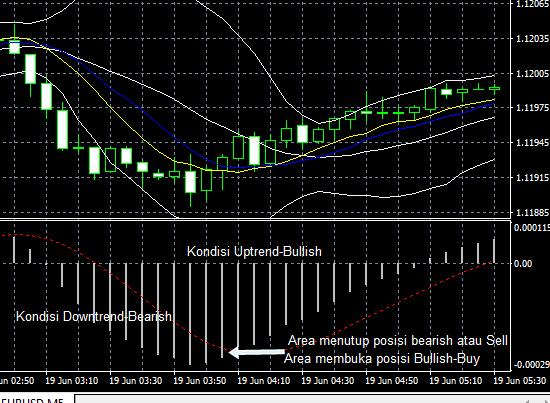Screen dimensions: 550x403
Task: Click the 1.11975 price level on the axis
Action: pyautogui.click(x=532, y=108)
